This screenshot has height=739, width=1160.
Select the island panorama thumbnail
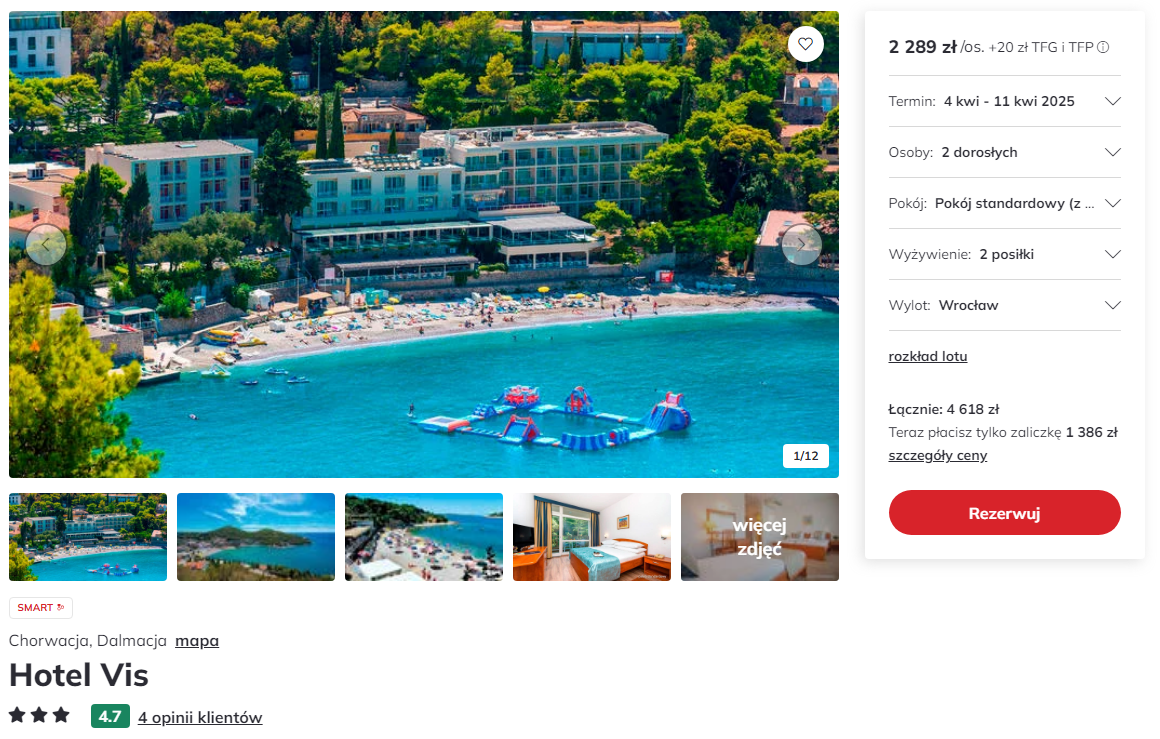(256, 537)
